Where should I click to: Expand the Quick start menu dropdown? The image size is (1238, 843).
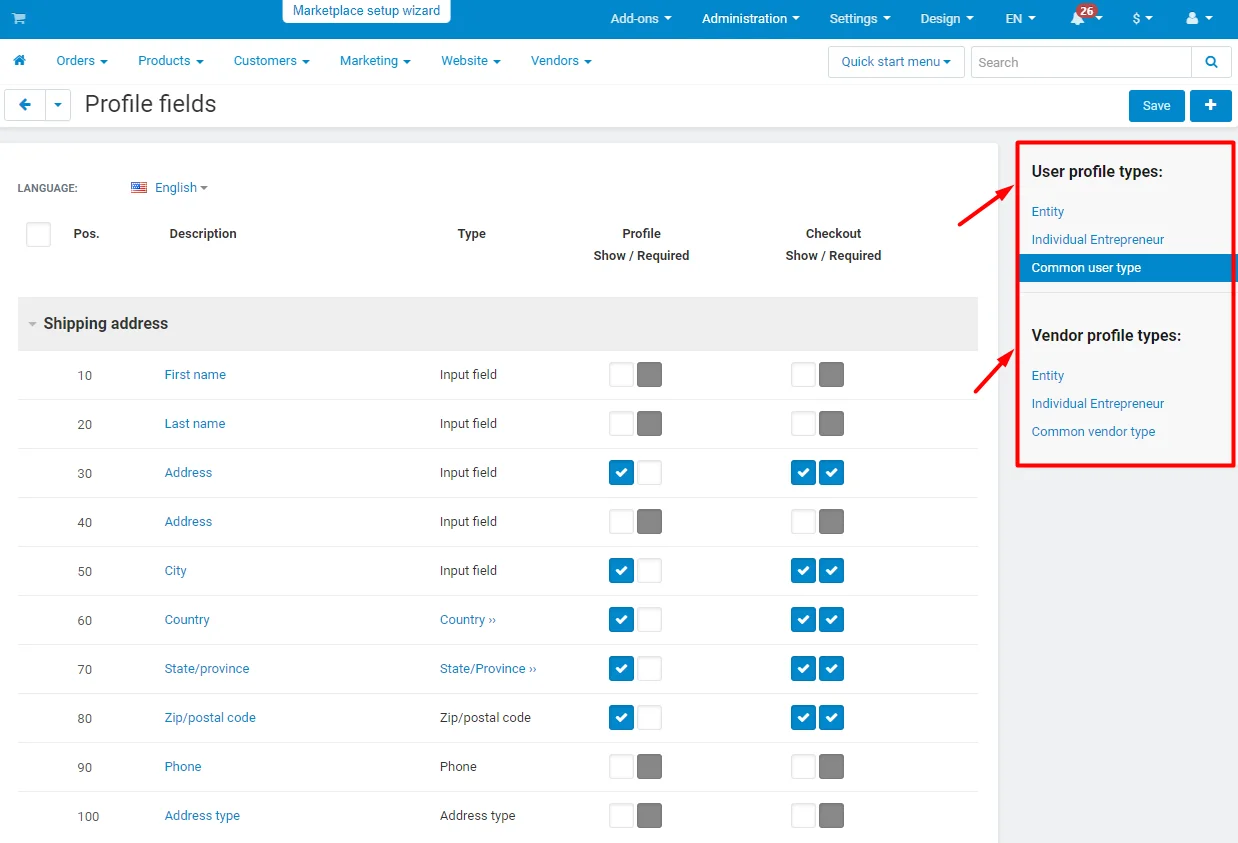(895, 62)
